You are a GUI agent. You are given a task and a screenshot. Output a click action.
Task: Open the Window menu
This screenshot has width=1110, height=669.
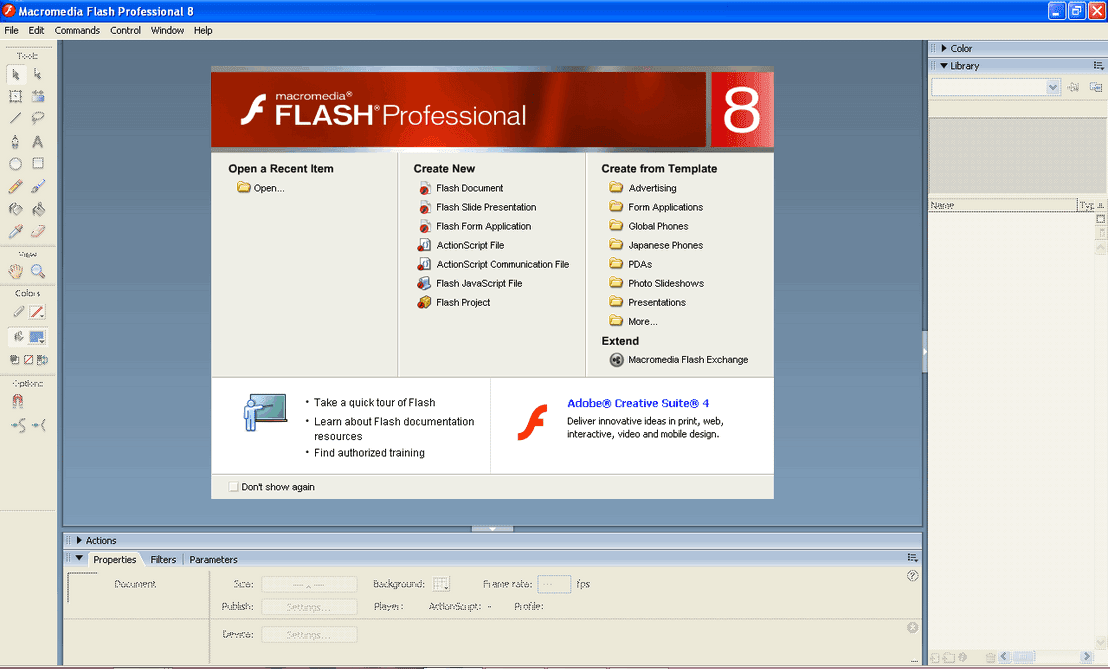click(x=167, y=30)
